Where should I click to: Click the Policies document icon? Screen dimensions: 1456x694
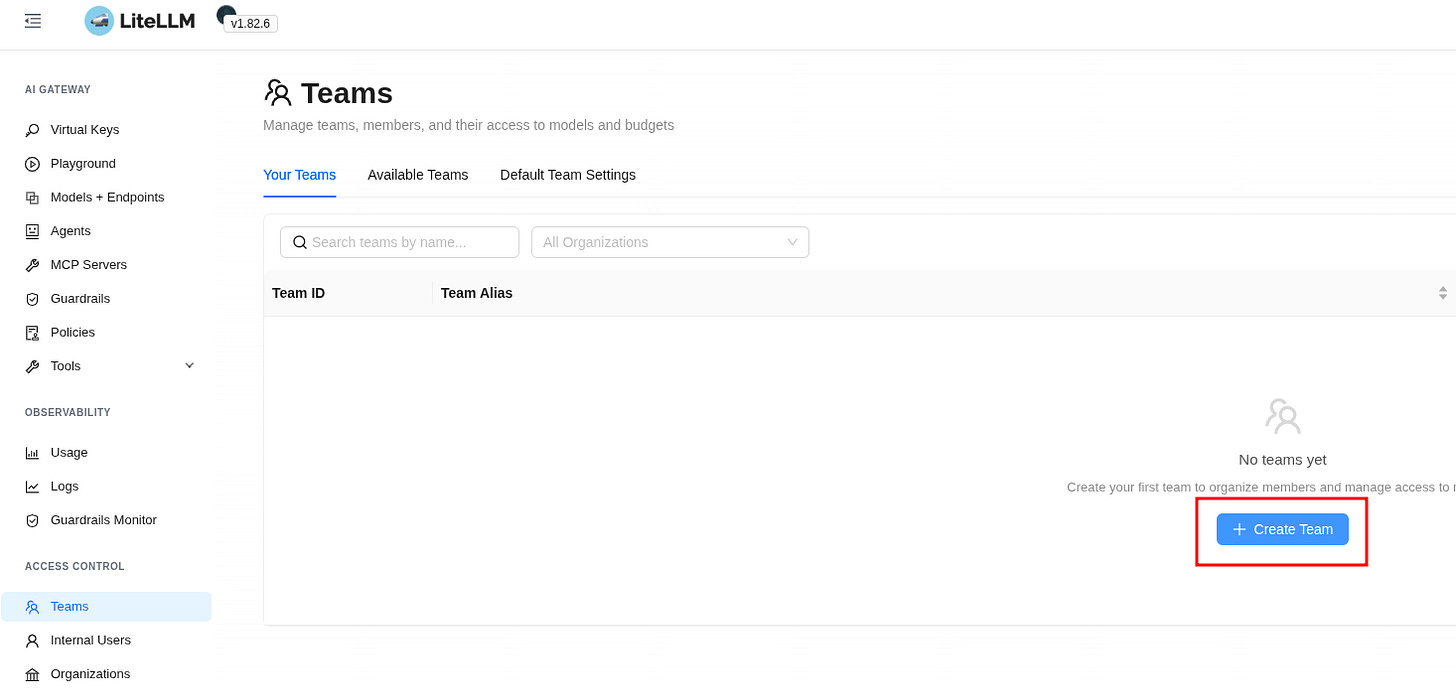32,333
